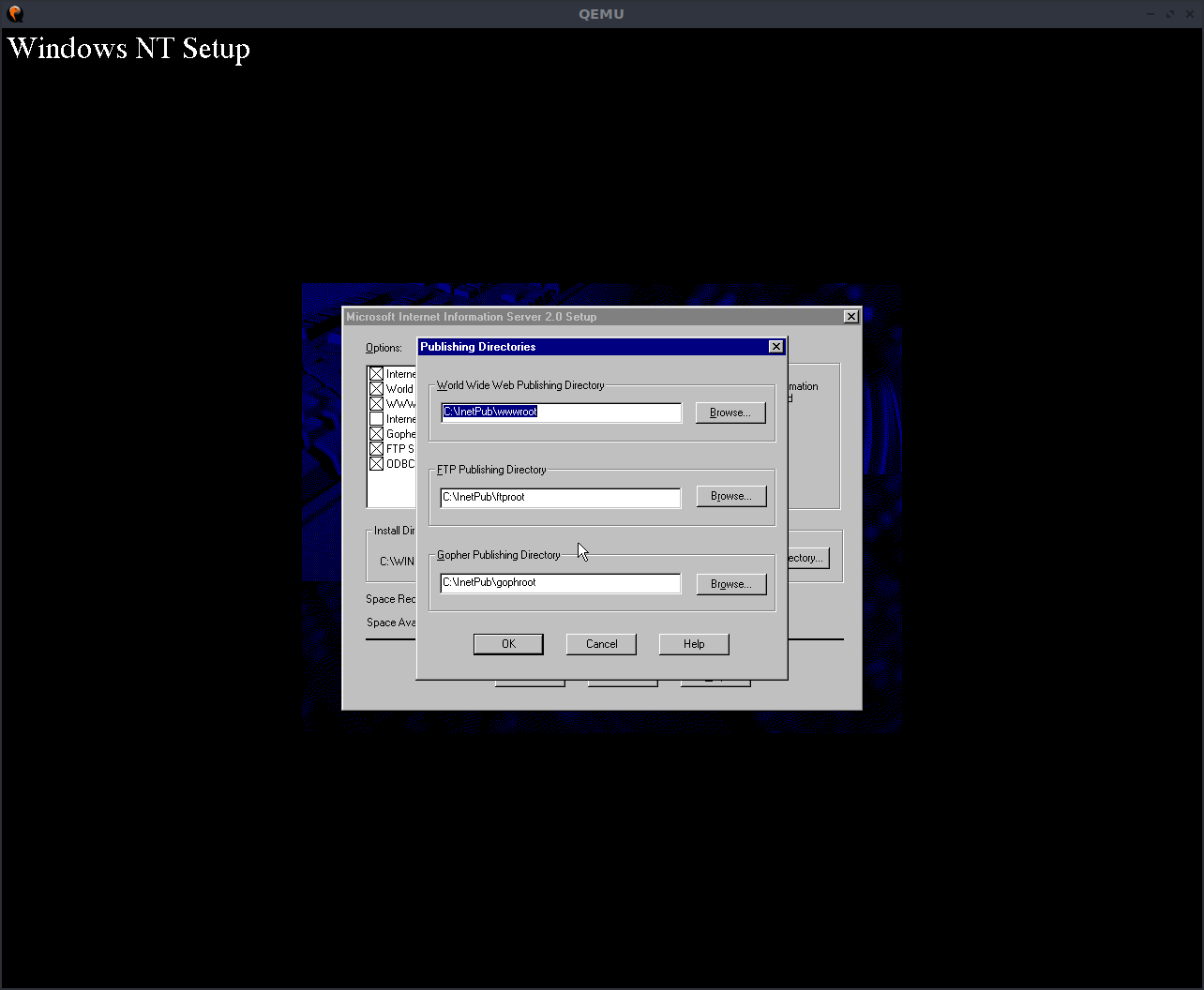Toggle the Gopher option checkbox
The width and height of the screenshot is (1204, 990).
click(x=376, y=434)
